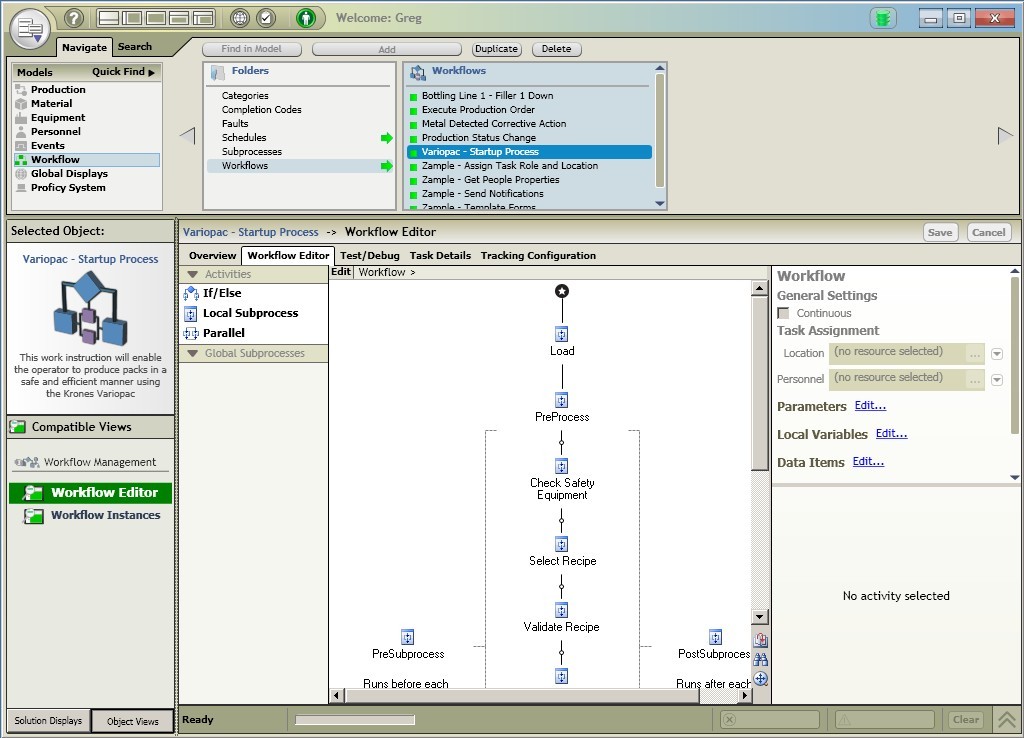This screenshot has width=1024, height=738.
Task: Add an If/Else activity
Action: click(222, 293)
